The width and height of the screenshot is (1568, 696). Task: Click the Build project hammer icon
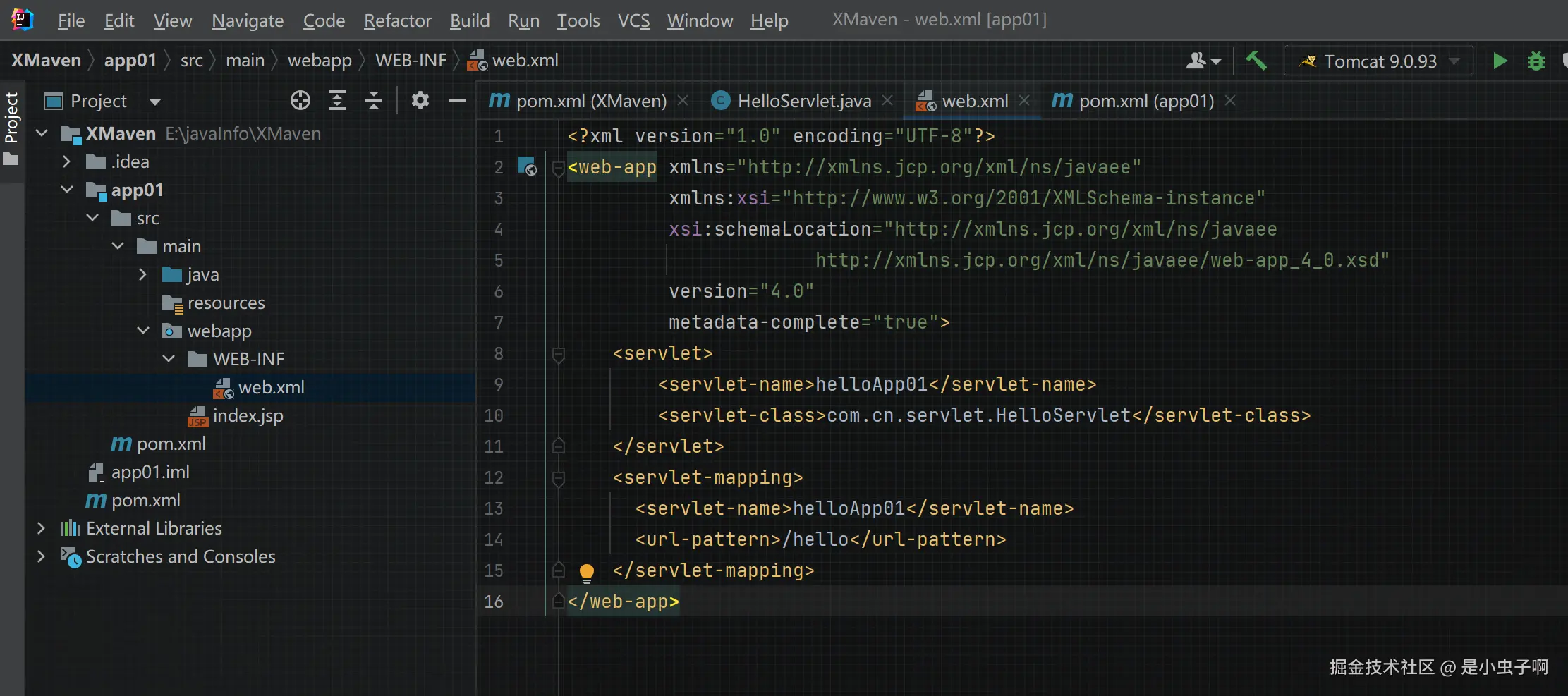pos(1256,61)
